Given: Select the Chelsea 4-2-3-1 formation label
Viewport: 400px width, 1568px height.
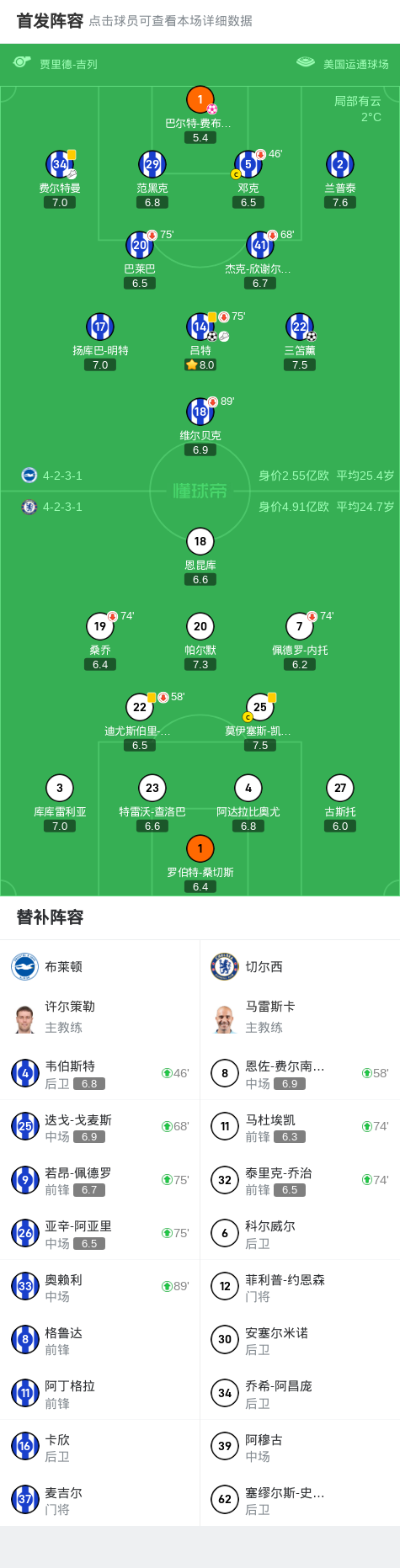Looking at the screenshot, I should [62, 507].
